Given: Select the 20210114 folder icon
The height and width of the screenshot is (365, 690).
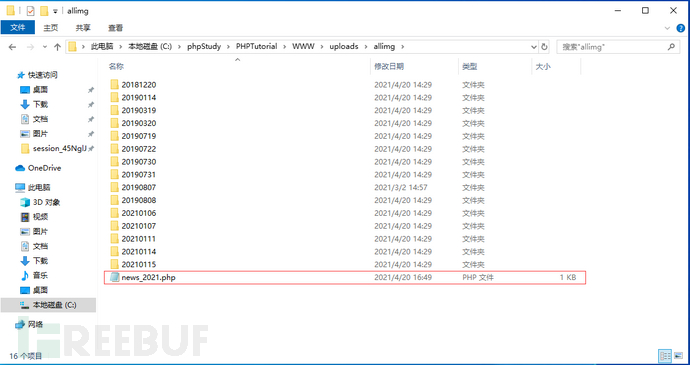Looking at the screenshot, I should point(114,251).
